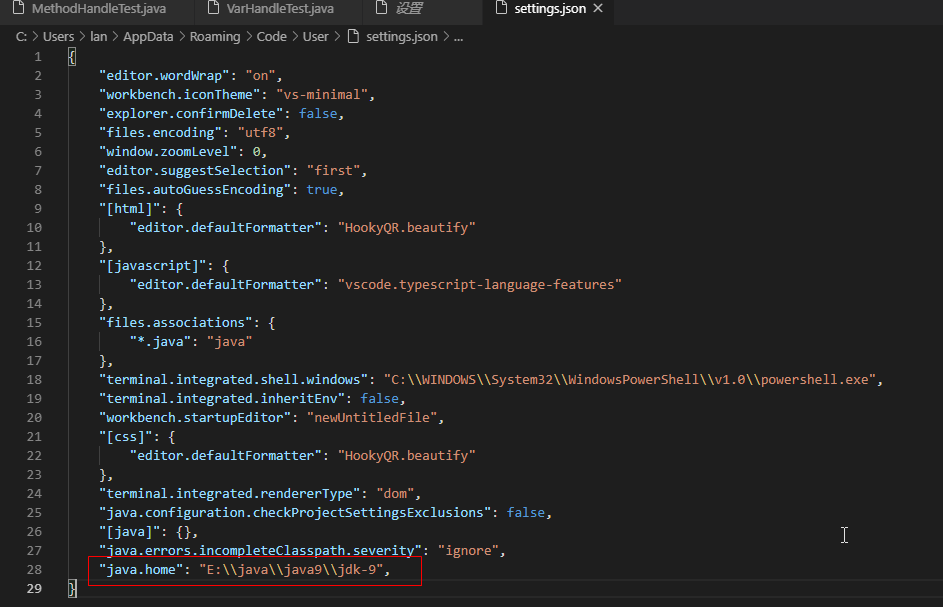Click the false value of terminal.integrated.inheritEnv

click(x=381, y=398)
